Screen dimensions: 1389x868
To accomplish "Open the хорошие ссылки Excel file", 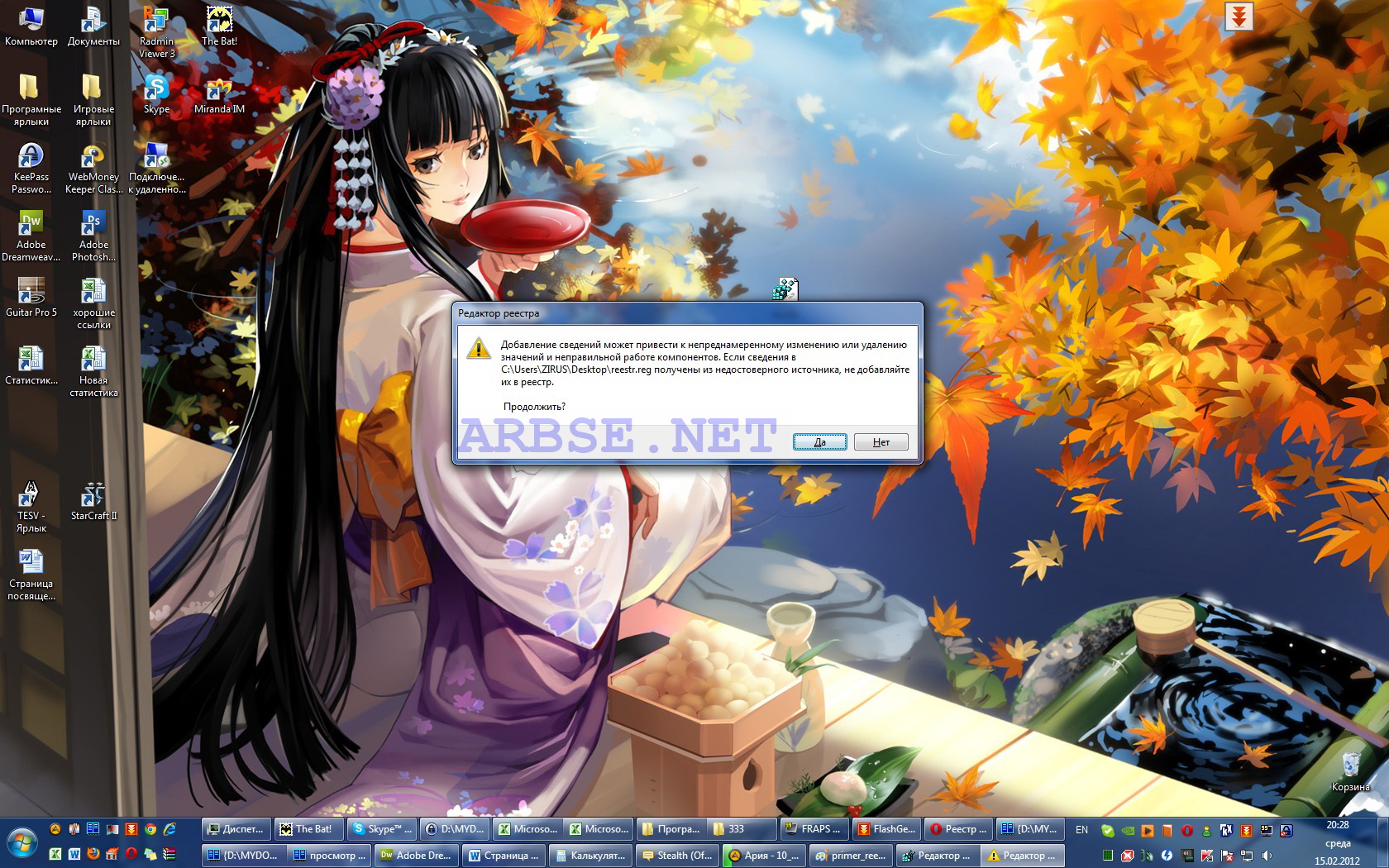I will point(93,303).
